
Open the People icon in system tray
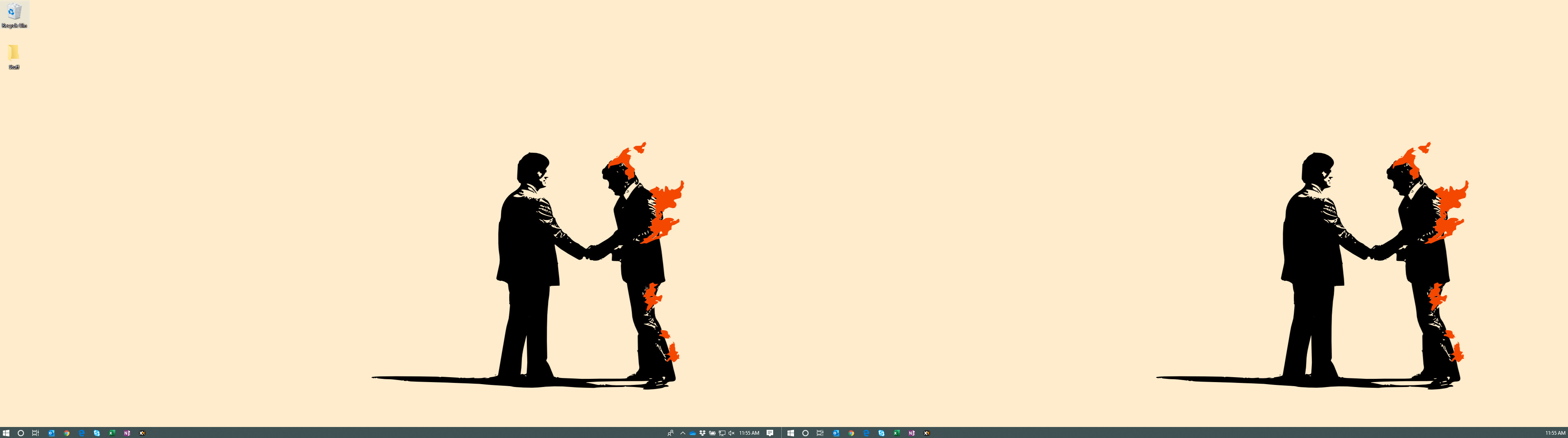click(x=670, y=433)
